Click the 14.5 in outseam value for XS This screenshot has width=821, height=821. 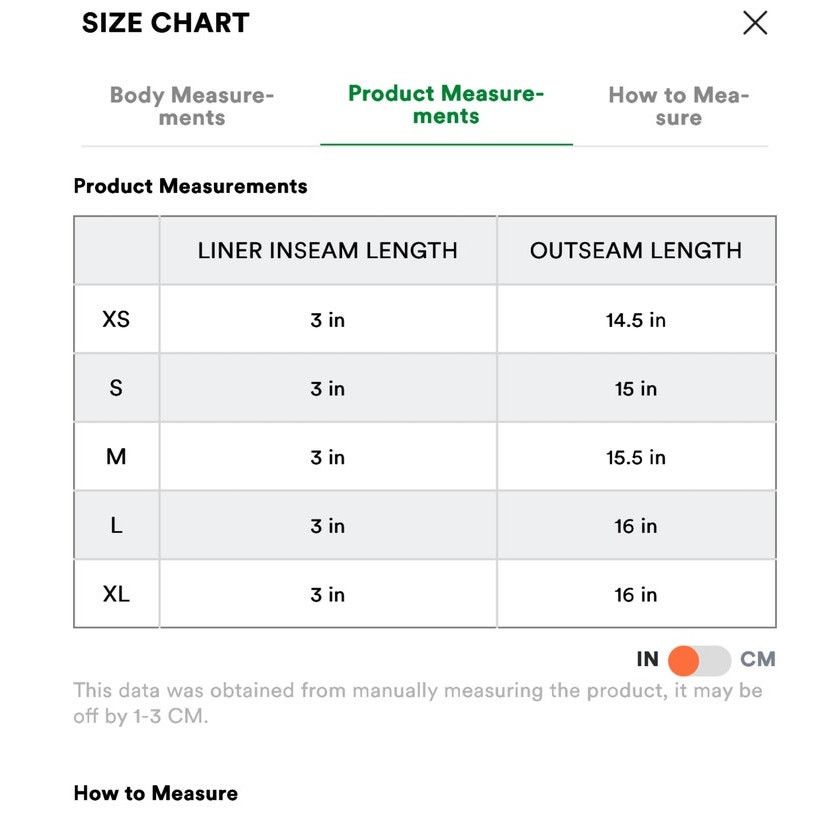pyautogui.click(x=636, y=320)
